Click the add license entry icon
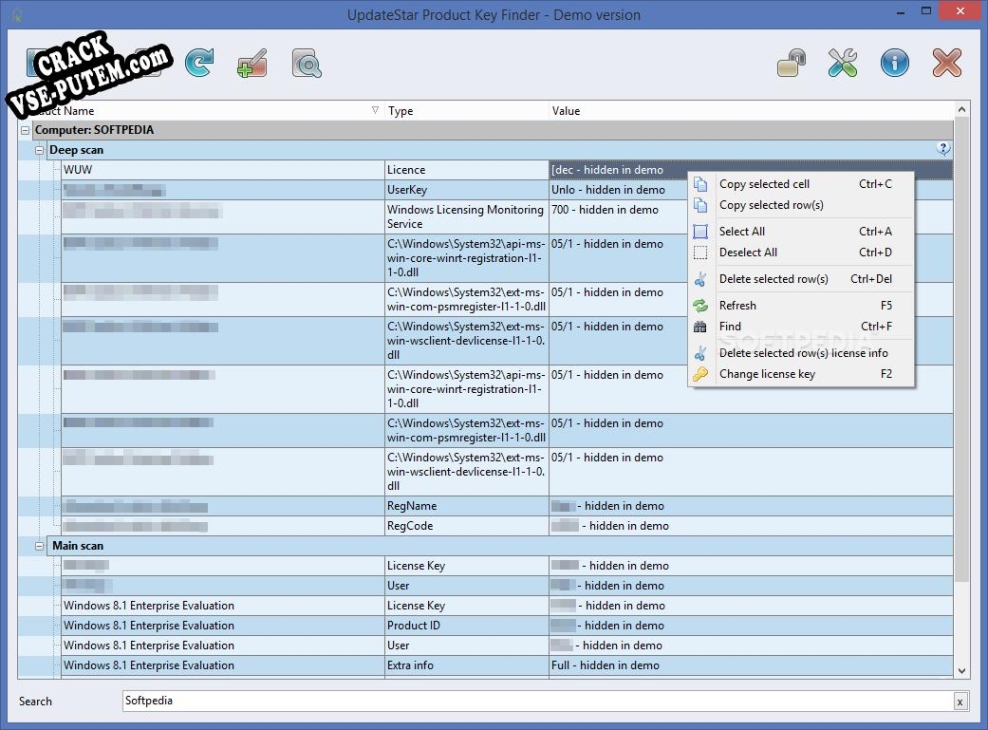988x730 pixels. [252, 64]
